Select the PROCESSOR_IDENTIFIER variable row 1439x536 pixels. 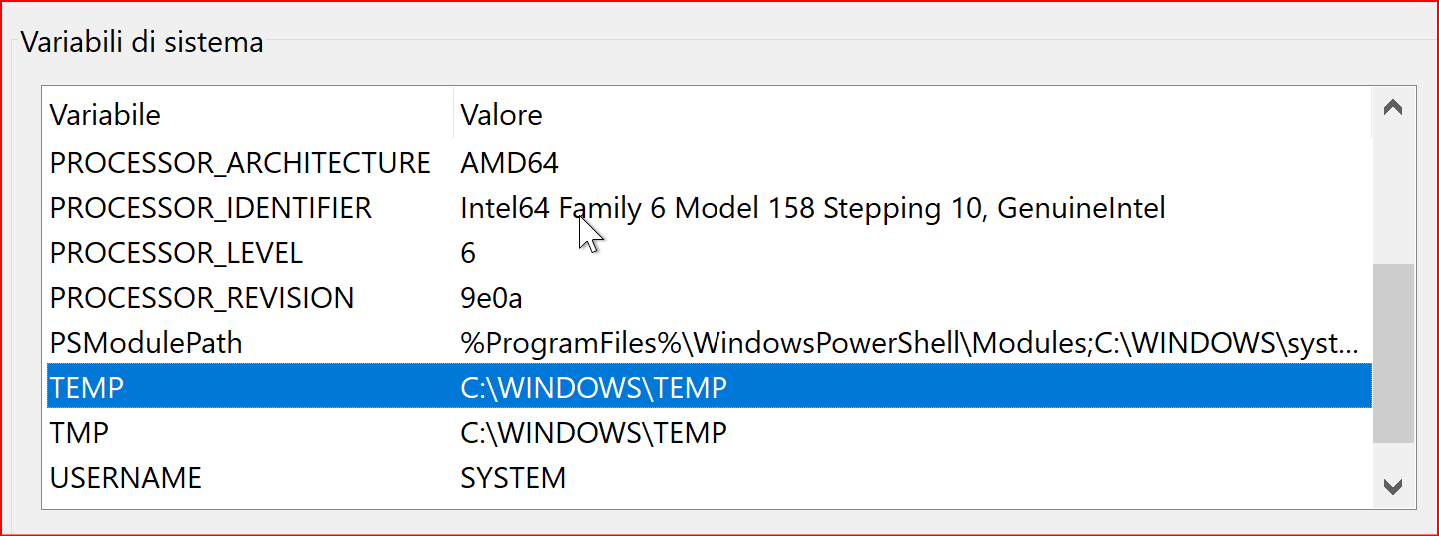point(709,208)
